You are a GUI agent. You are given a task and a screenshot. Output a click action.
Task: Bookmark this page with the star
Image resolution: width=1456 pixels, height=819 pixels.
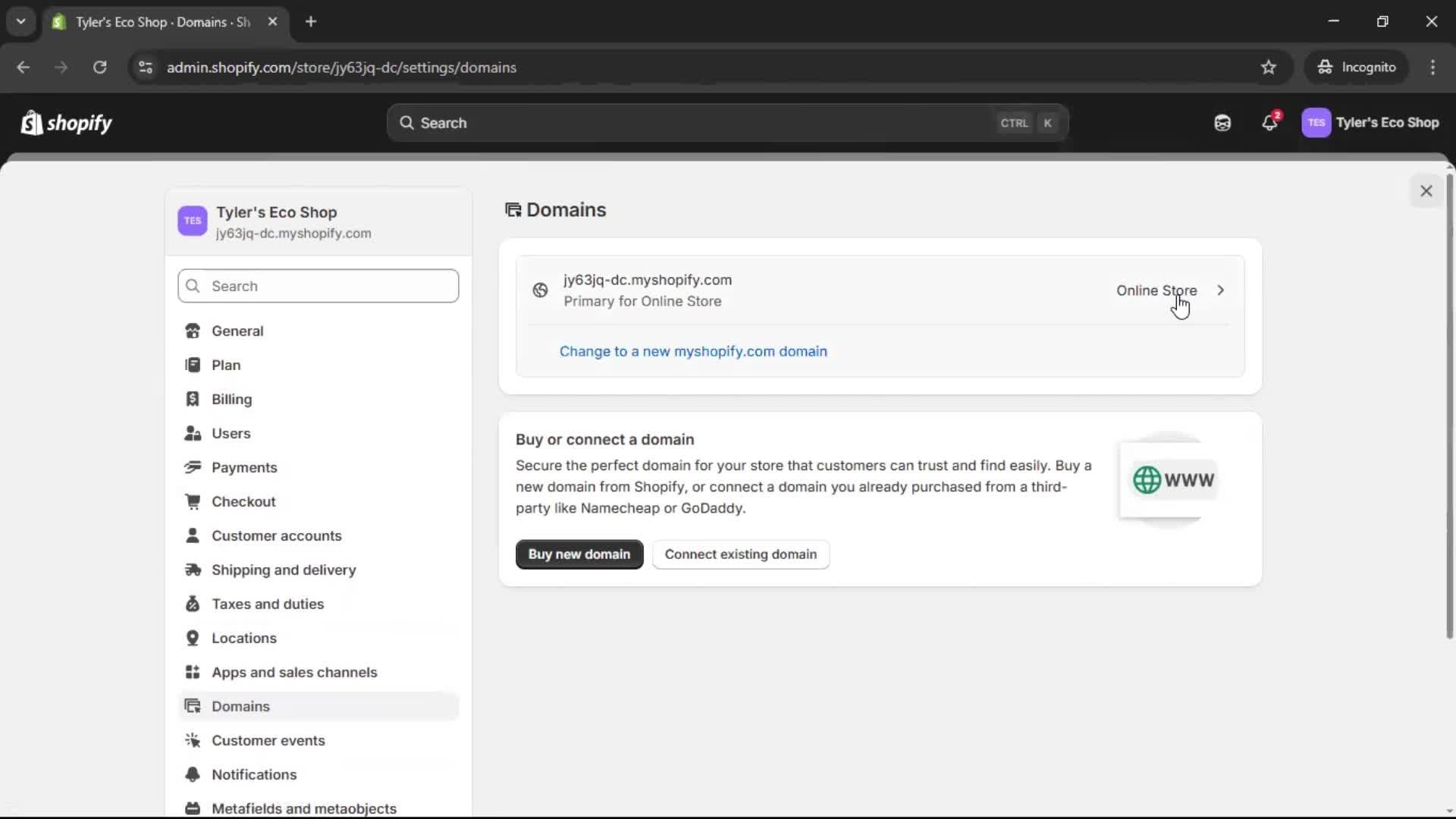click(x=1269, y=67)
